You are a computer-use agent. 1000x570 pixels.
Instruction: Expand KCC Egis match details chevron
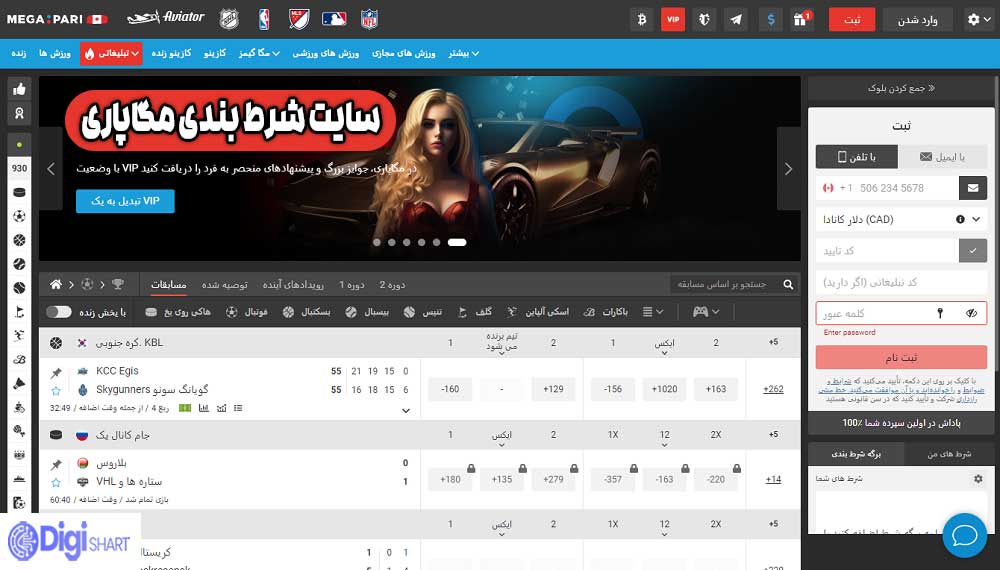(x=406, y=411)
